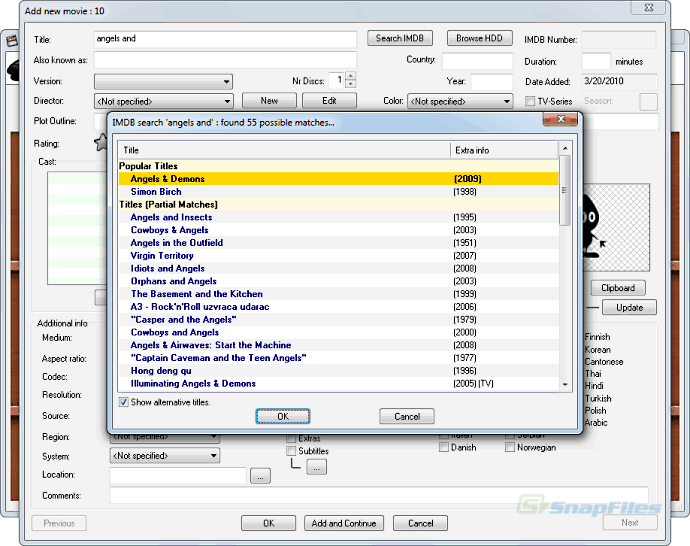Click Location browse ellipsis button
The image size is (690, 546).
(261, 476)
